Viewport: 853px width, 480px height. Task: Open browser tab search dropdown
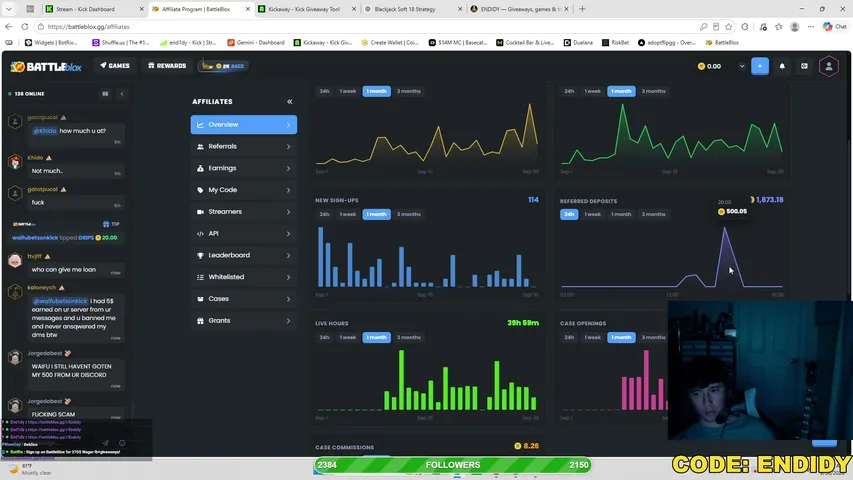(9, 9)
